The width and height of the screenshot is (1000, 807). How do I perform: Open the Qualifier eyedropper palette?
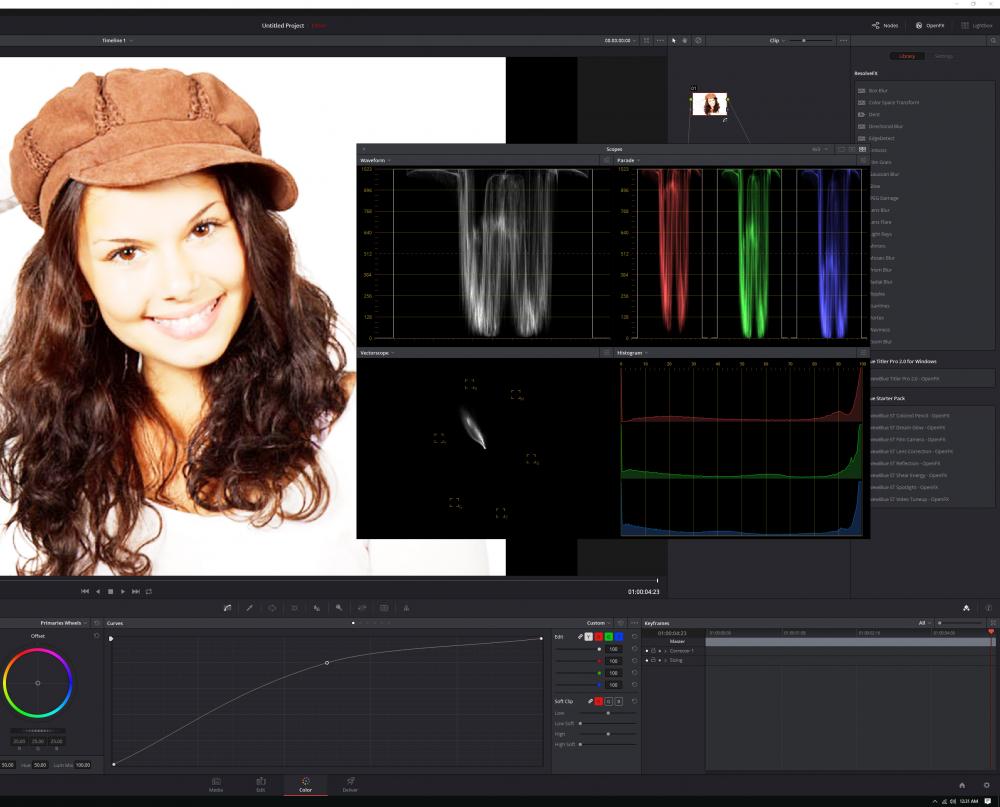249,608
